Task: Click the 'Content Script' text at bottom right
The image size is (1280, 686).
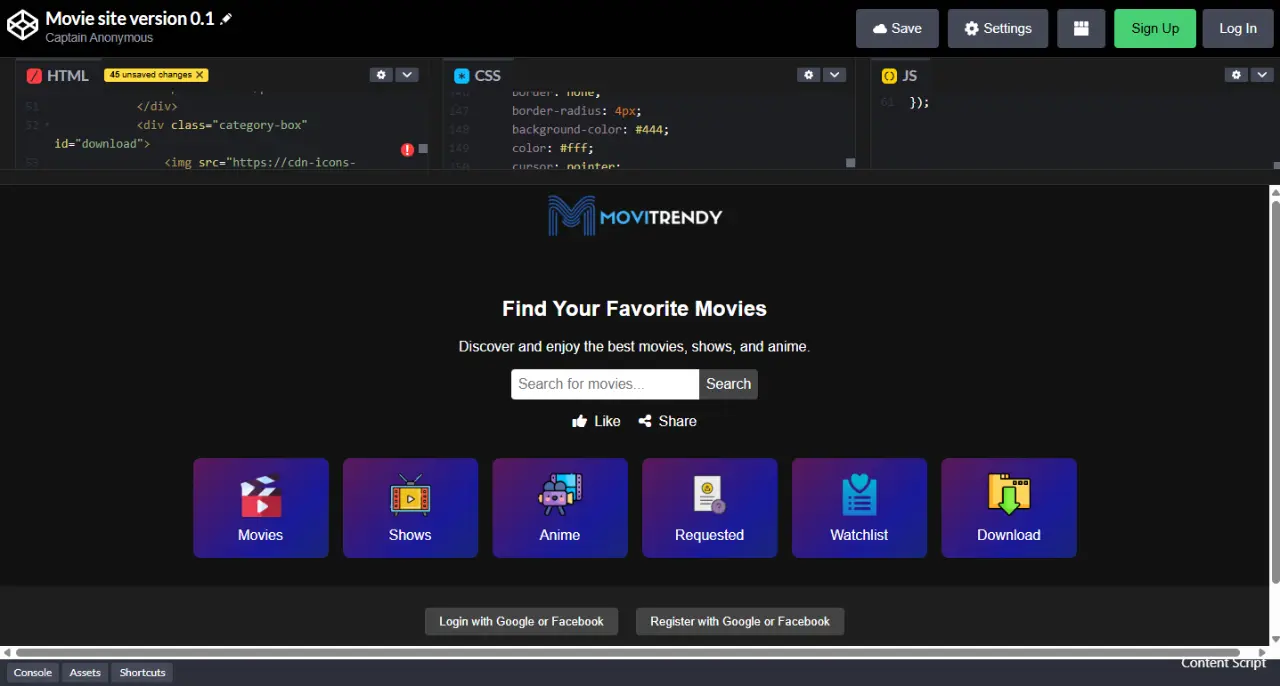Action: point(1224,663)
